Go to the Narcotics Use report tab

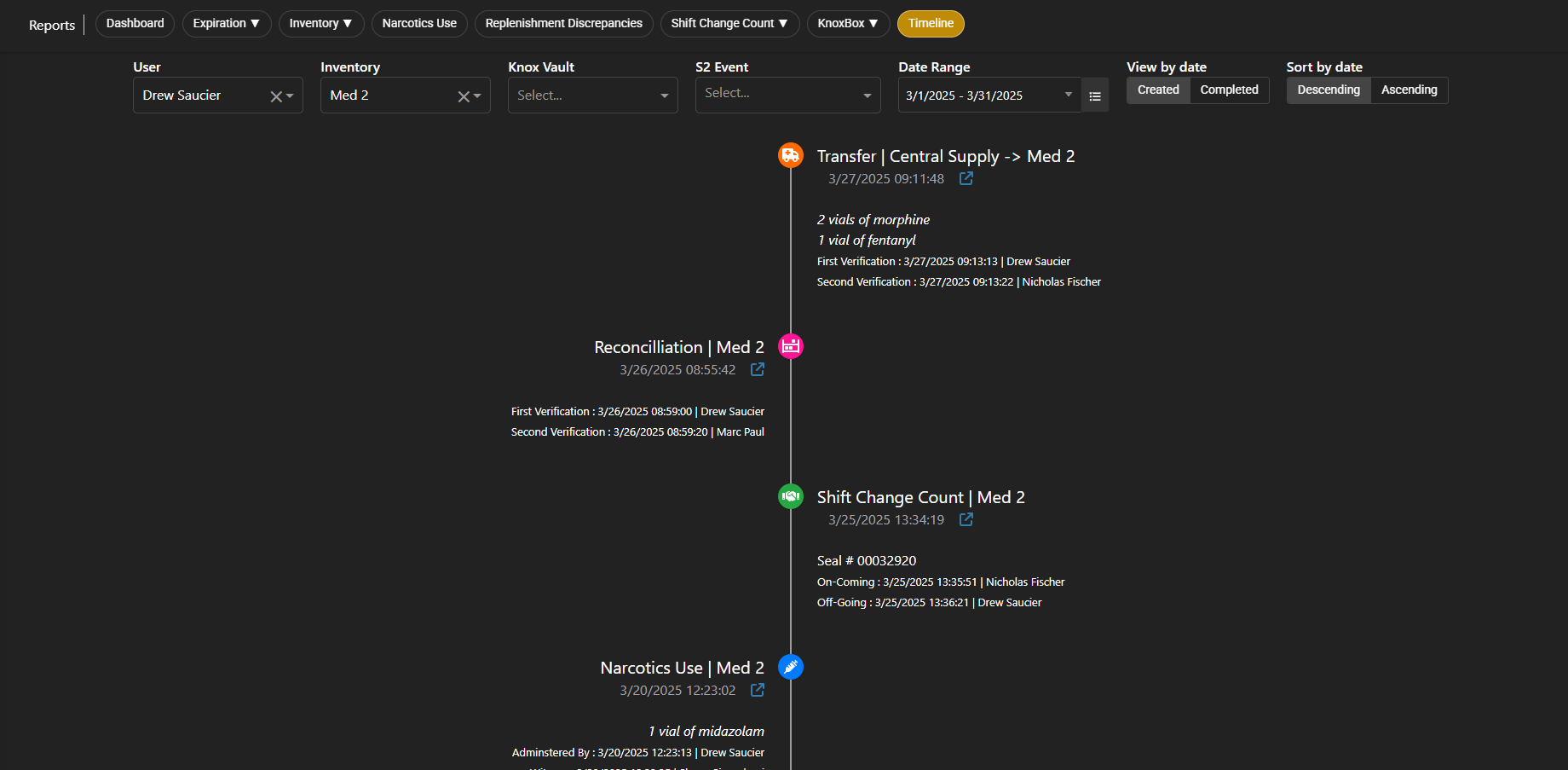(x=419, y=23)
